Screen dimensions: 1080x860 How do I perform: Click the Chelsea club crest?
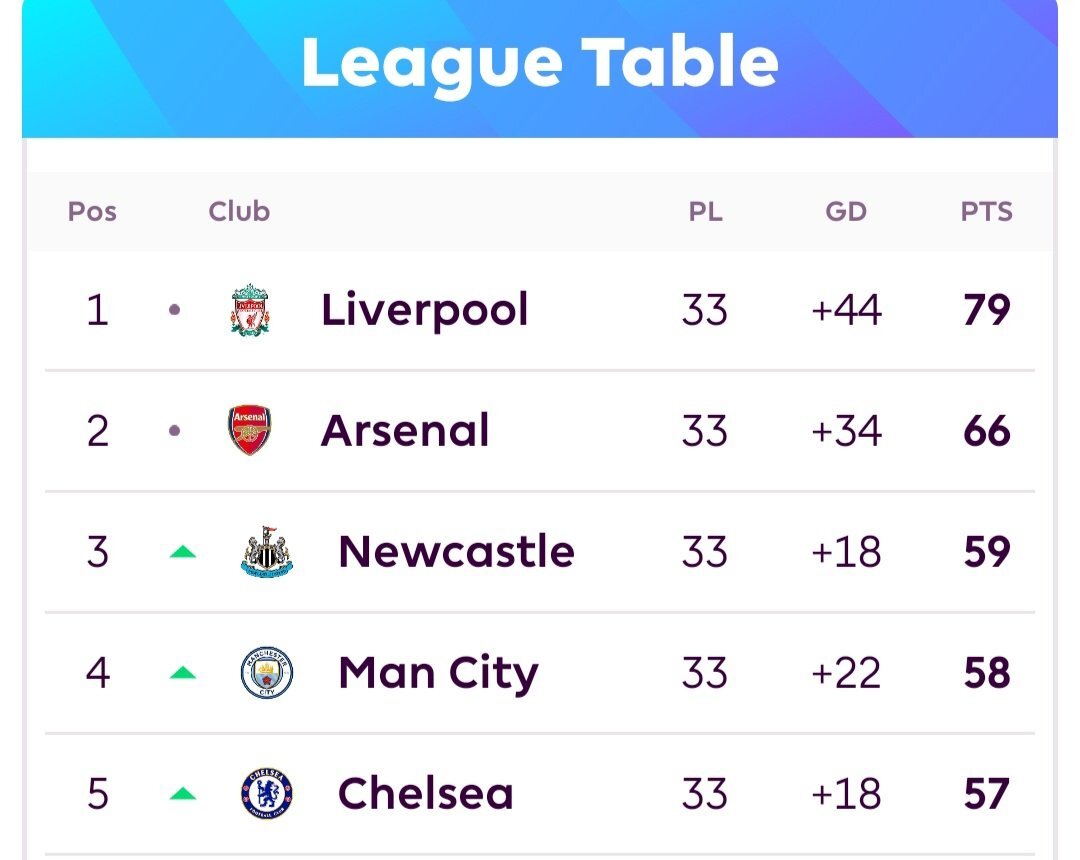coord(267,794)
